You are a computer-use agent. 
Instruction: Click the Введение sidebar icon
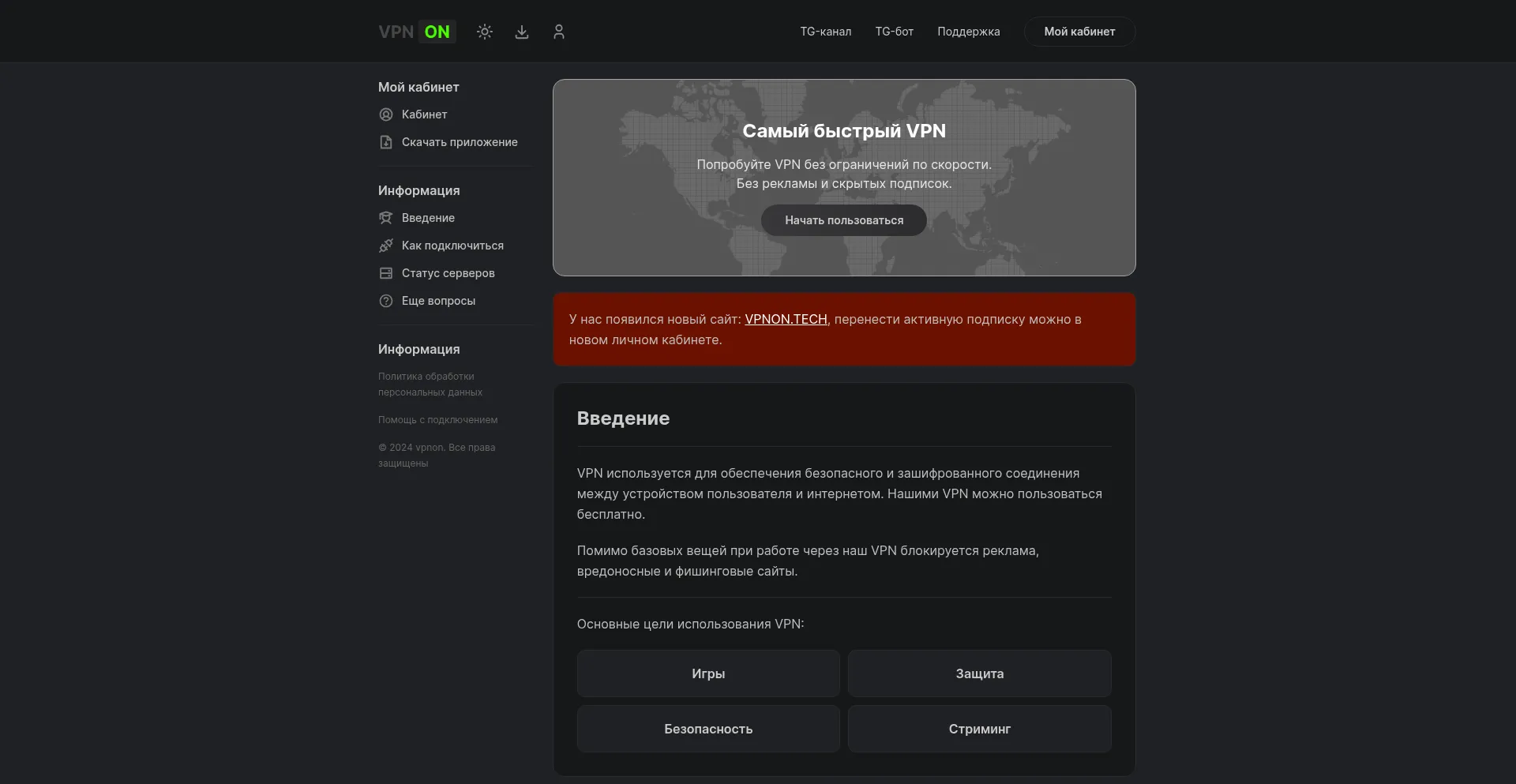pyautogui.click(x=386, y=218)
